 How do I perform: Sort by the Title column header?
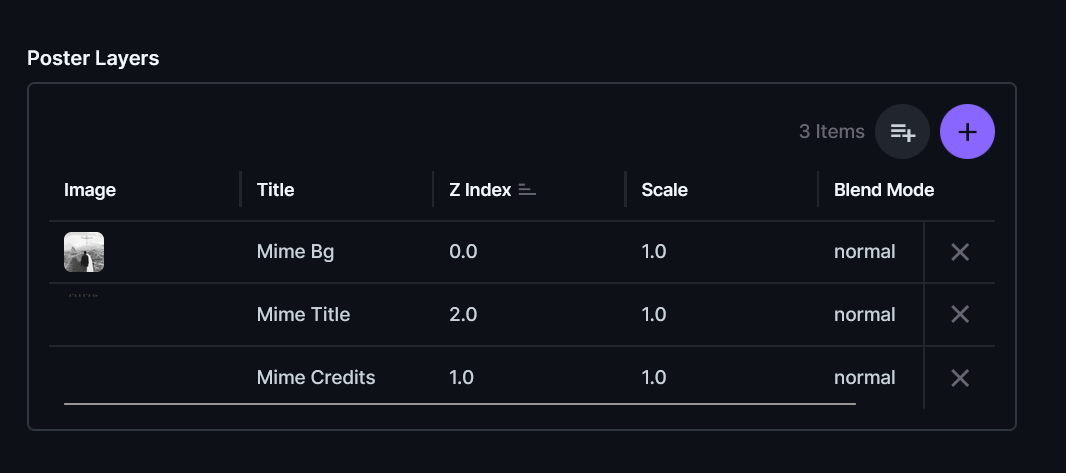tap(276, 190)
